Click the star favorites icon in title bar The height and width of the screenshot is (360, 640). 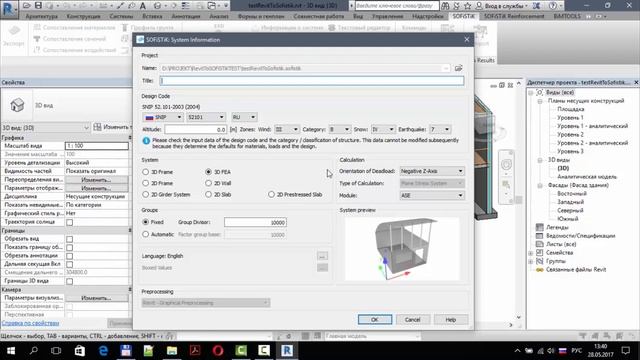[467, 6]
